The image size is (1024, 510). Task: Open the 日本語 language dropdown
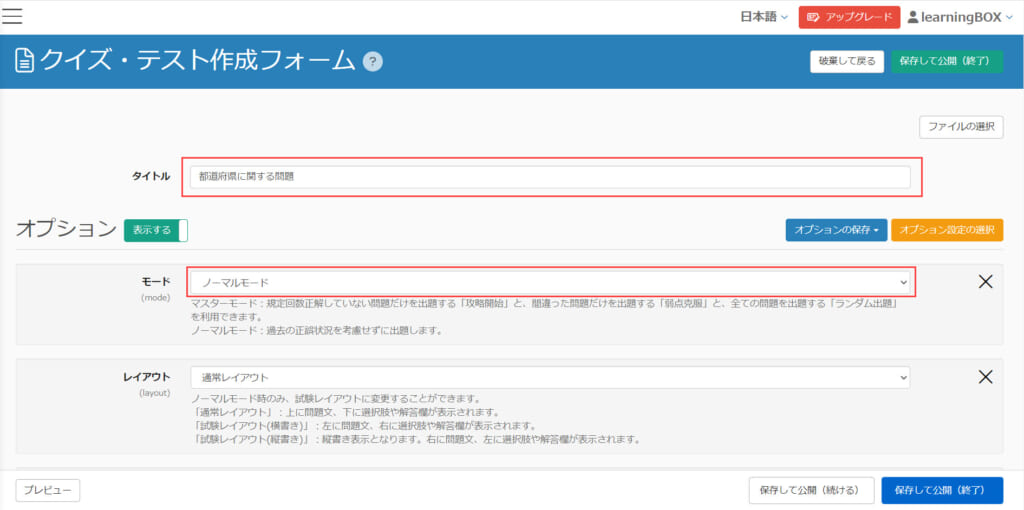click(x=764, y=17)
